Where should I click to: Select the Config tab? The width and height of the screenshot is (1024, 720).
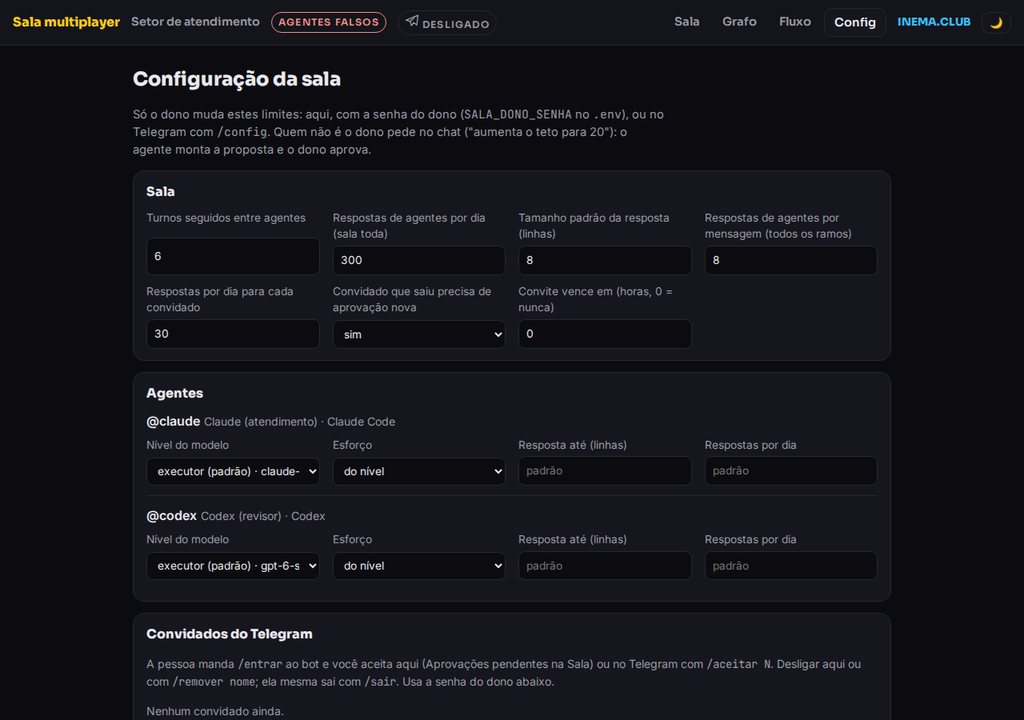[855, 22]
